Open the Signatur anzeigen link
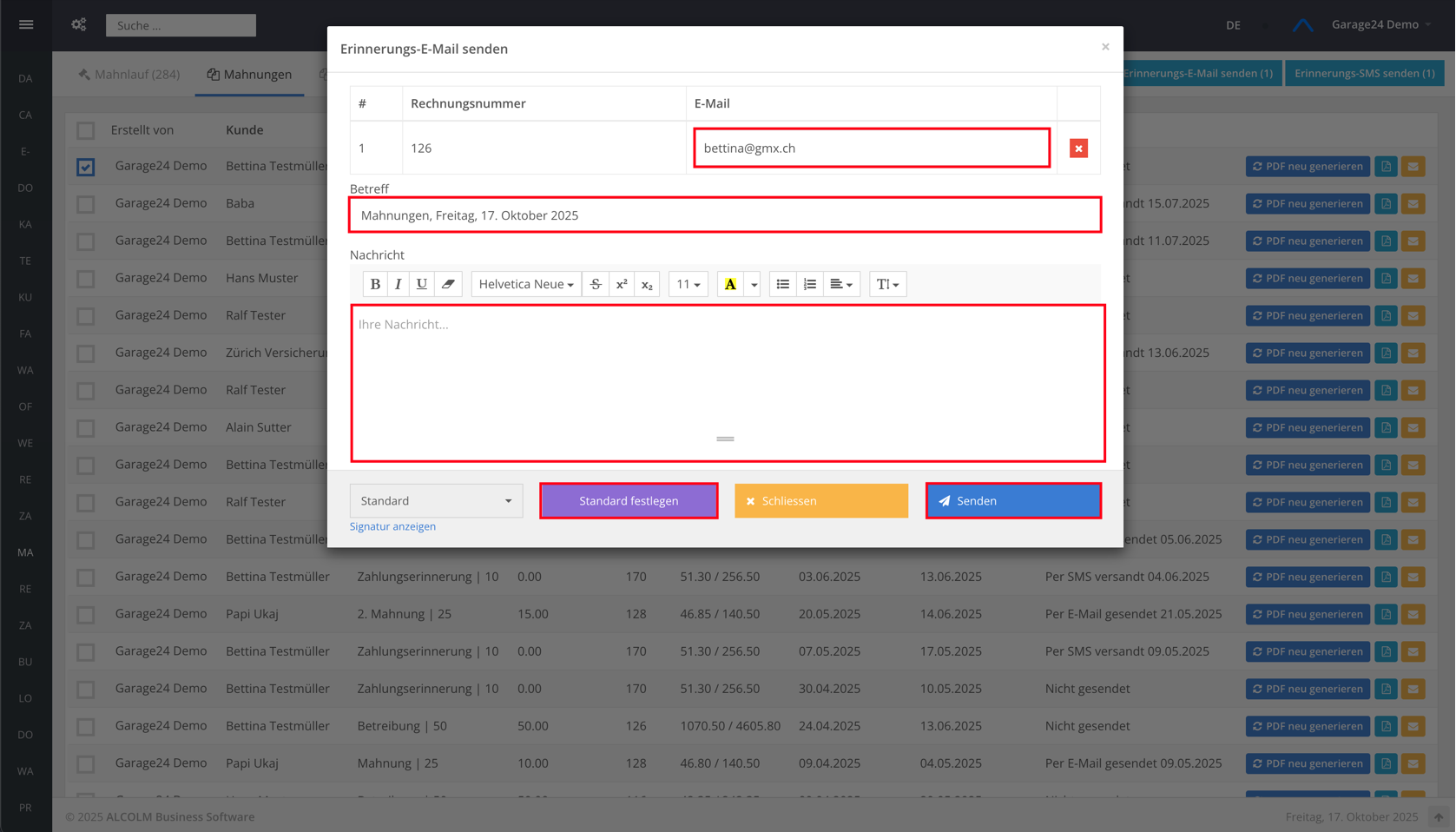Image resolution: width=1456 pixels, height=832 pixels. click(x=392, y=526)
